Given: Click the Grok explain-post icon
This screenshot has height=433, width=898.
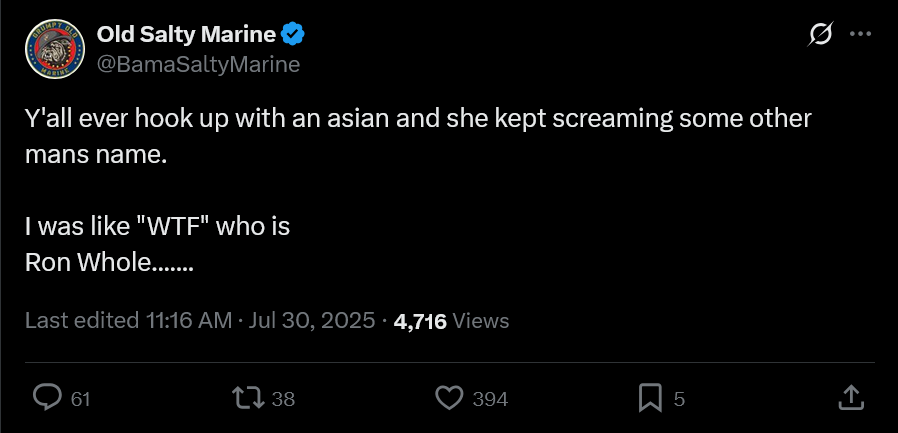Looking at the screenshot, I should tap(820, 34).
